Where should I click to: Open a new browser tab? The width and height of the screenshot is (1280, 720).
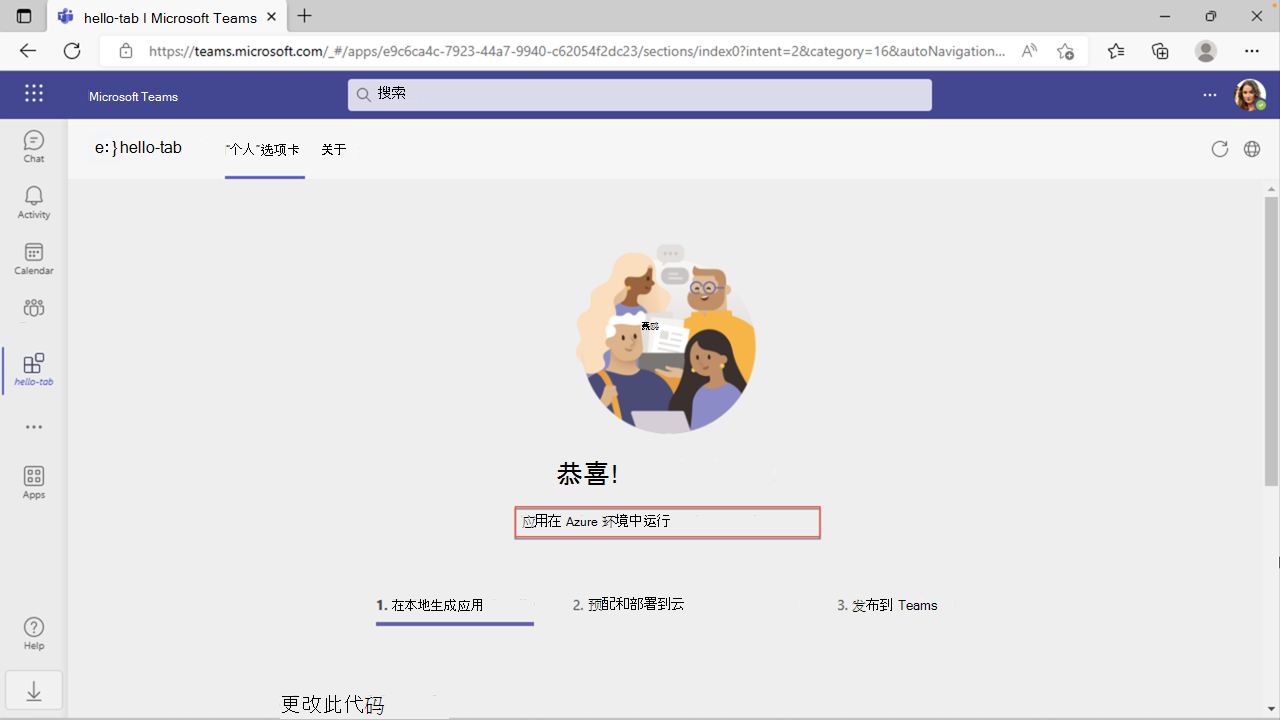pyautogui.click(x=304, y=16)
